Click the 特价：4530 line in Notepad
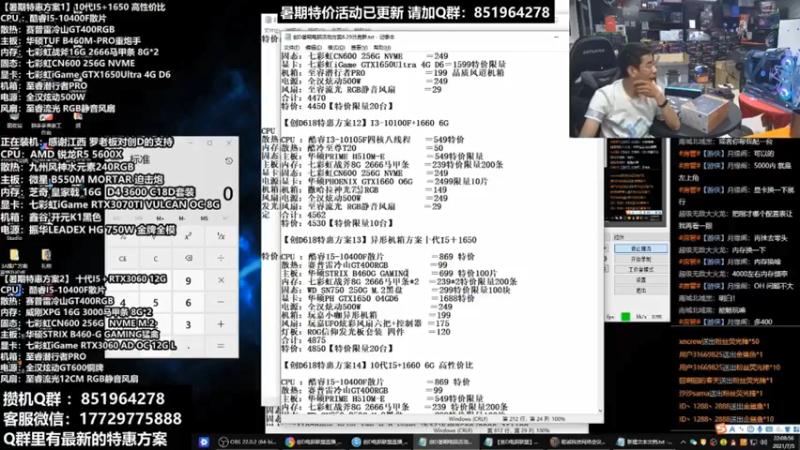Screen dimensions: 800x450 (337, 223)
